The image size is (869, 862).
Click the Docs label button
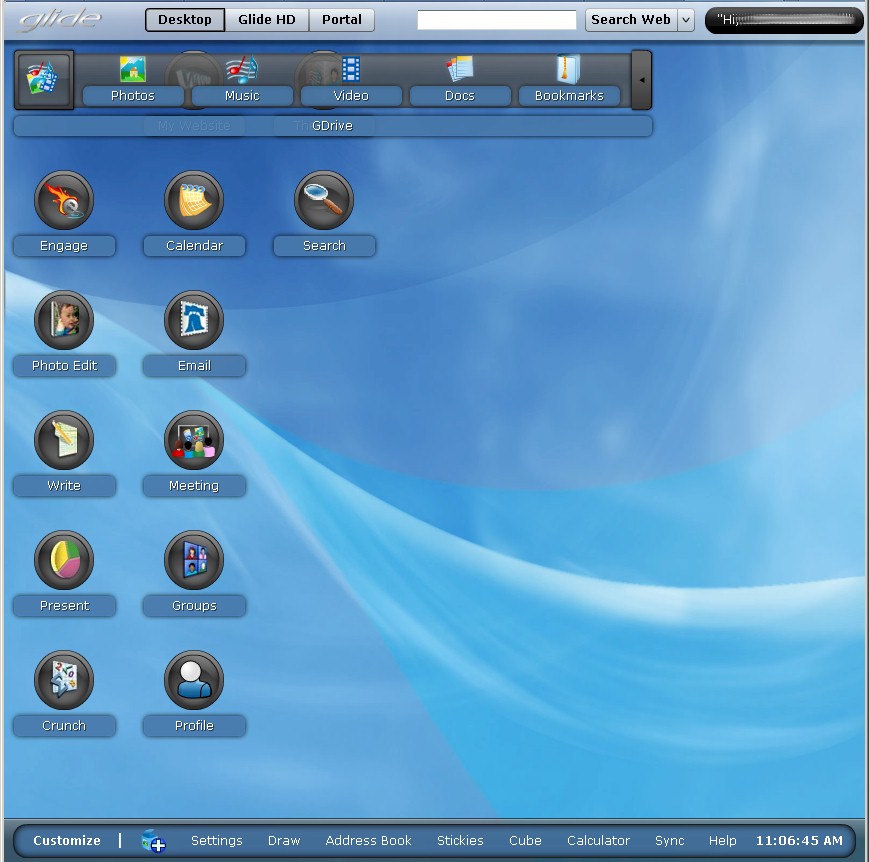coord(460,96)
